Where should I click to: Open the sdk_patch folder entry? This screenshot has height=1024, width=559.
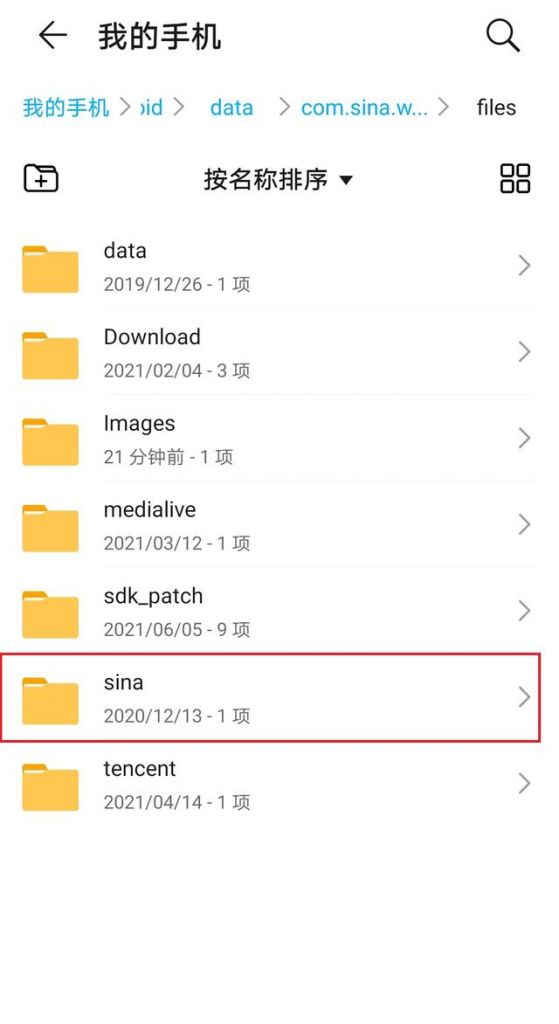[270, 611]
